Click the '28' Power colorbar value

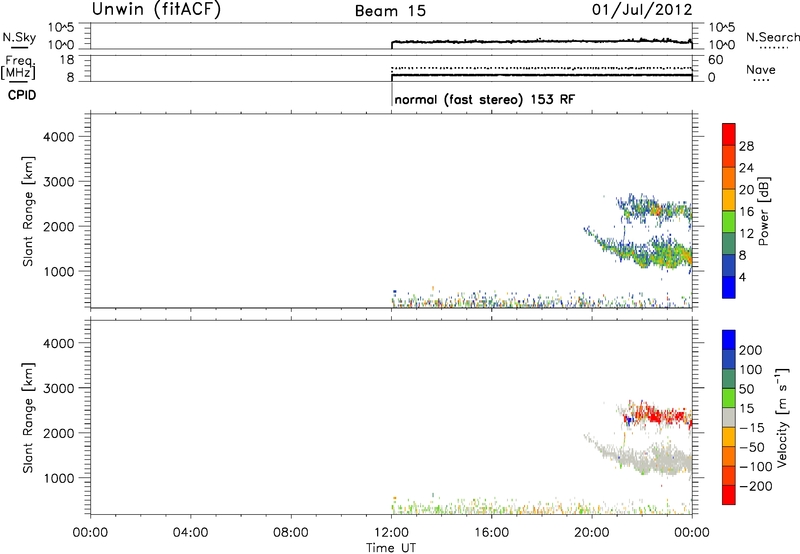(746, 146)
